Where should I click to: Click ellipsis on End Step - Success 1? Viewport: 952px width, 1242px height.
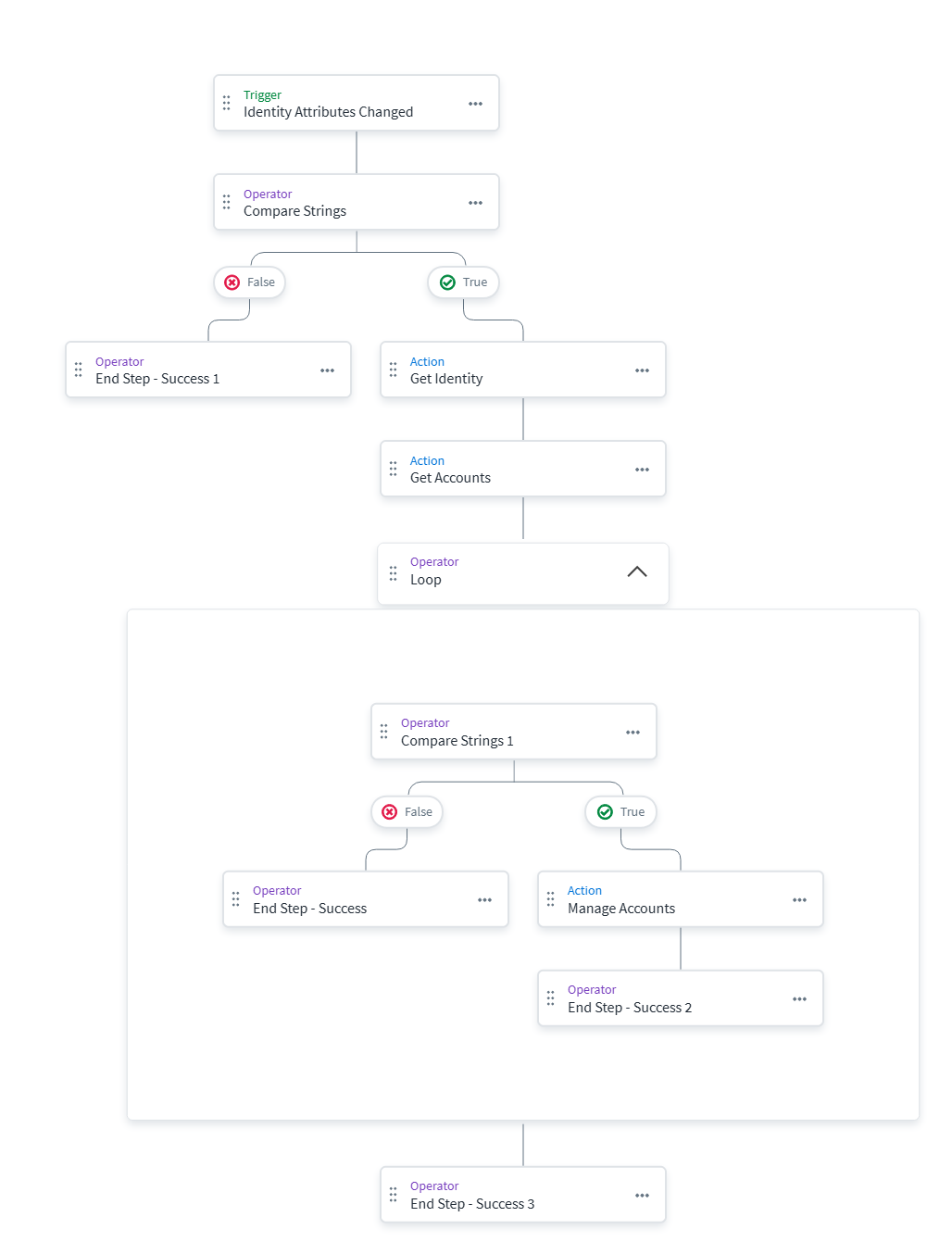(327, 370)
